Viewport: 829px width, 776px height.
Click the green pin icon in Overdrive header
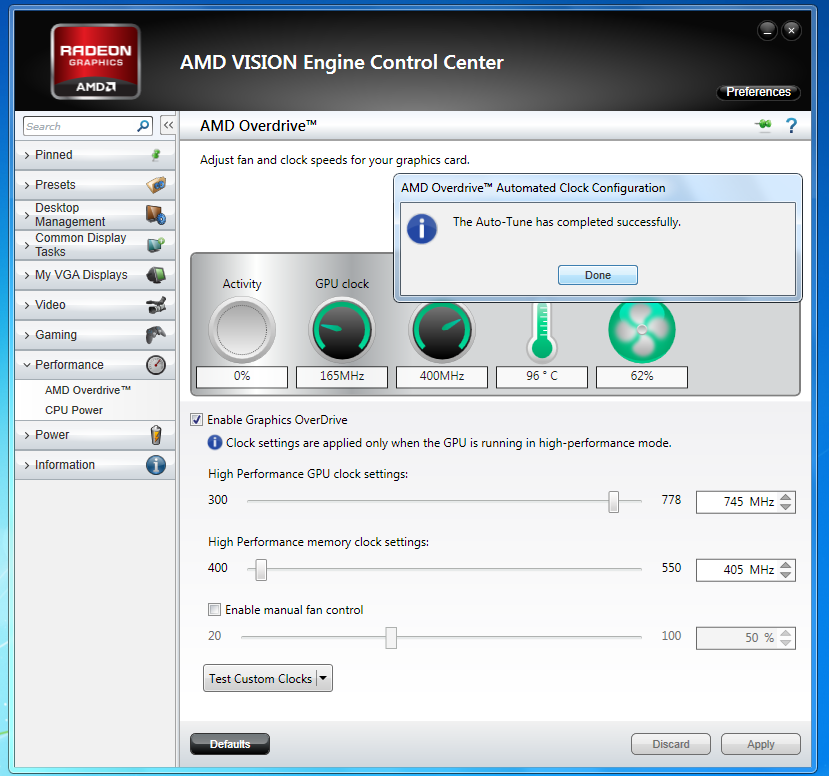pyautogui.click(x=763, y=125)
